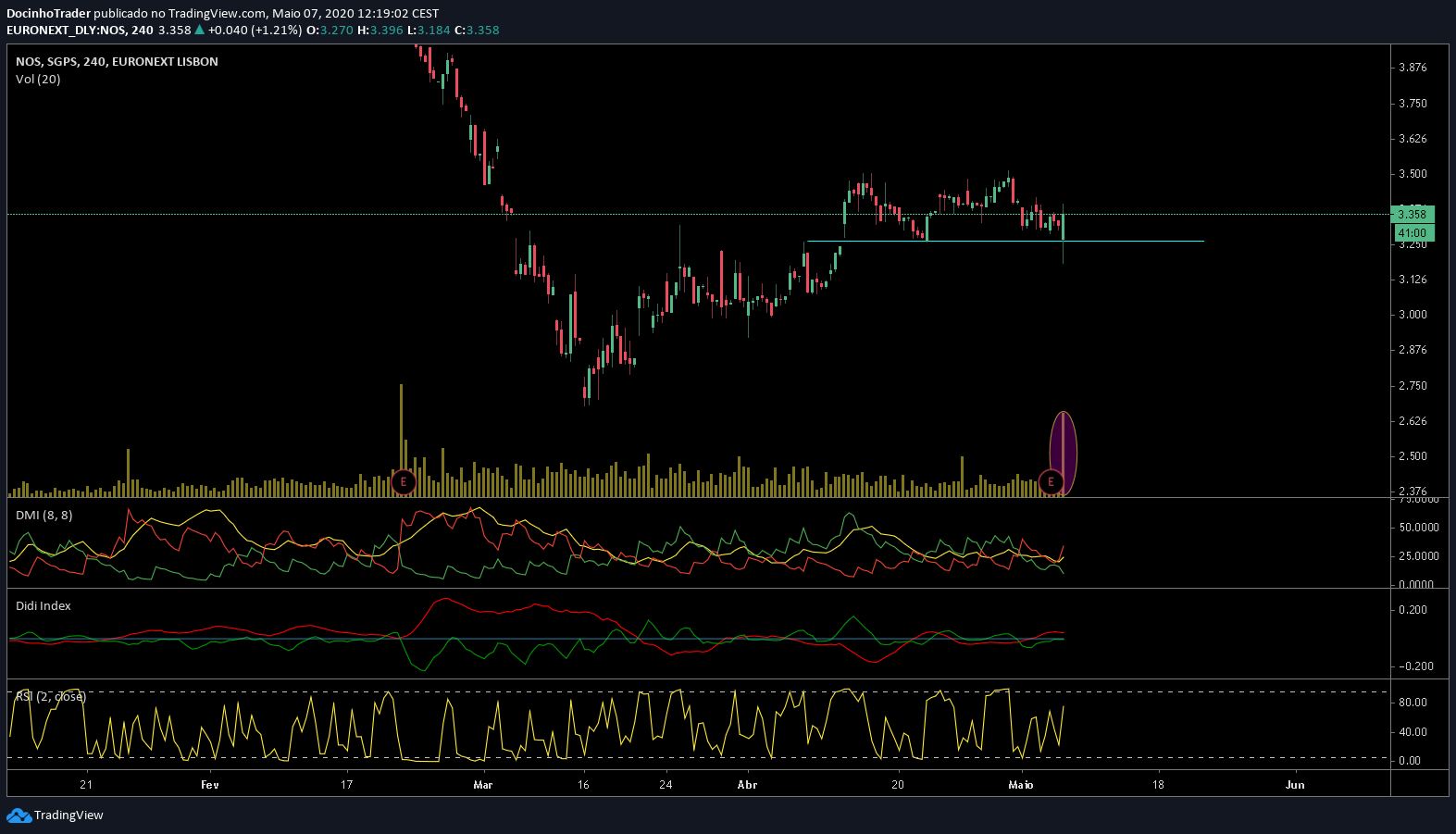This screenshot has width=1456, height=834.
Task: Click the Mar label on time axis
Action: point(483,785)
